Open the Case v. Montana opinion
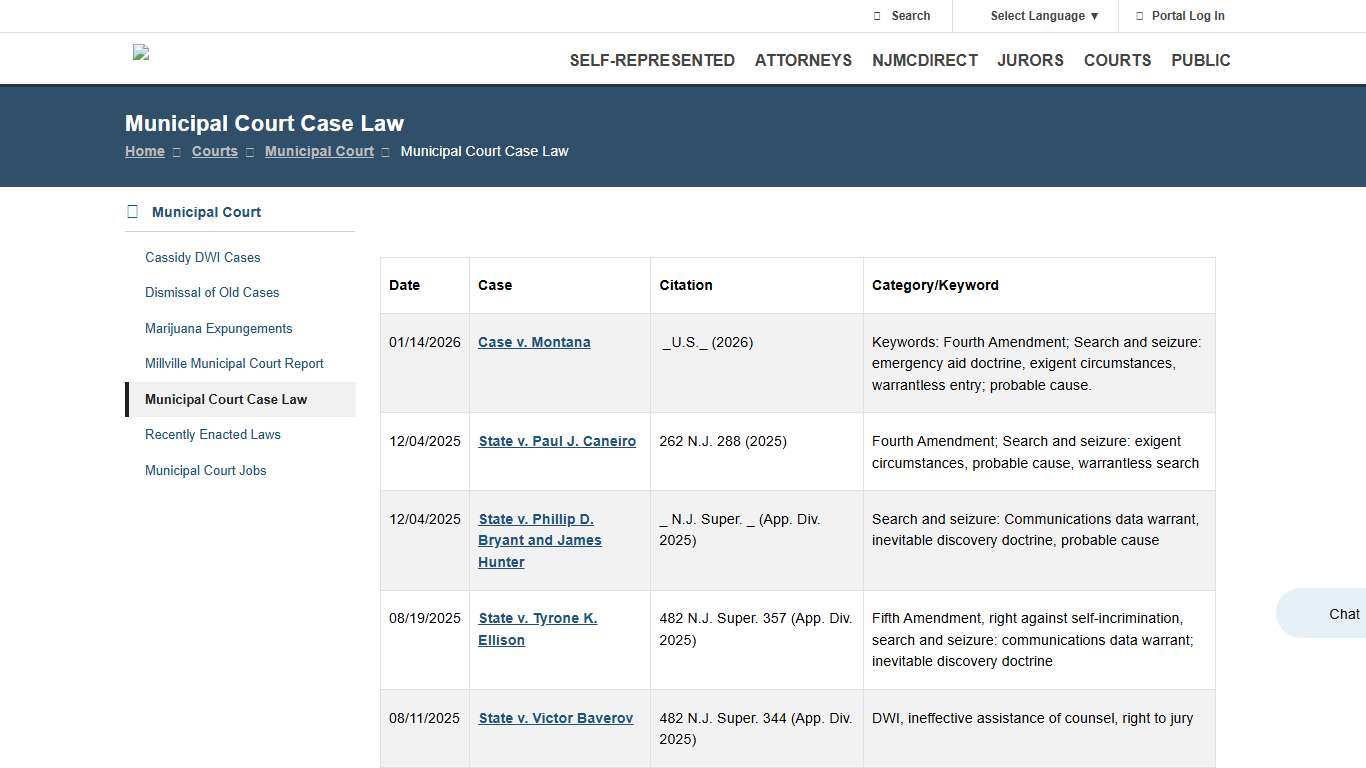The image size is (1366, 768). pyautogui.click(x=534, y=342)
